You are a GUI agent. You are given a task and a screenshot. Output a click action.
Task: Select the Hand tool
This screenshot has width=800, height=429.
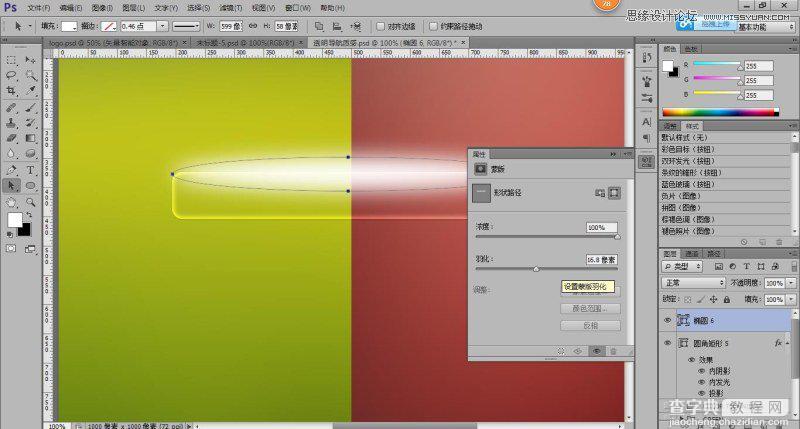11,203
